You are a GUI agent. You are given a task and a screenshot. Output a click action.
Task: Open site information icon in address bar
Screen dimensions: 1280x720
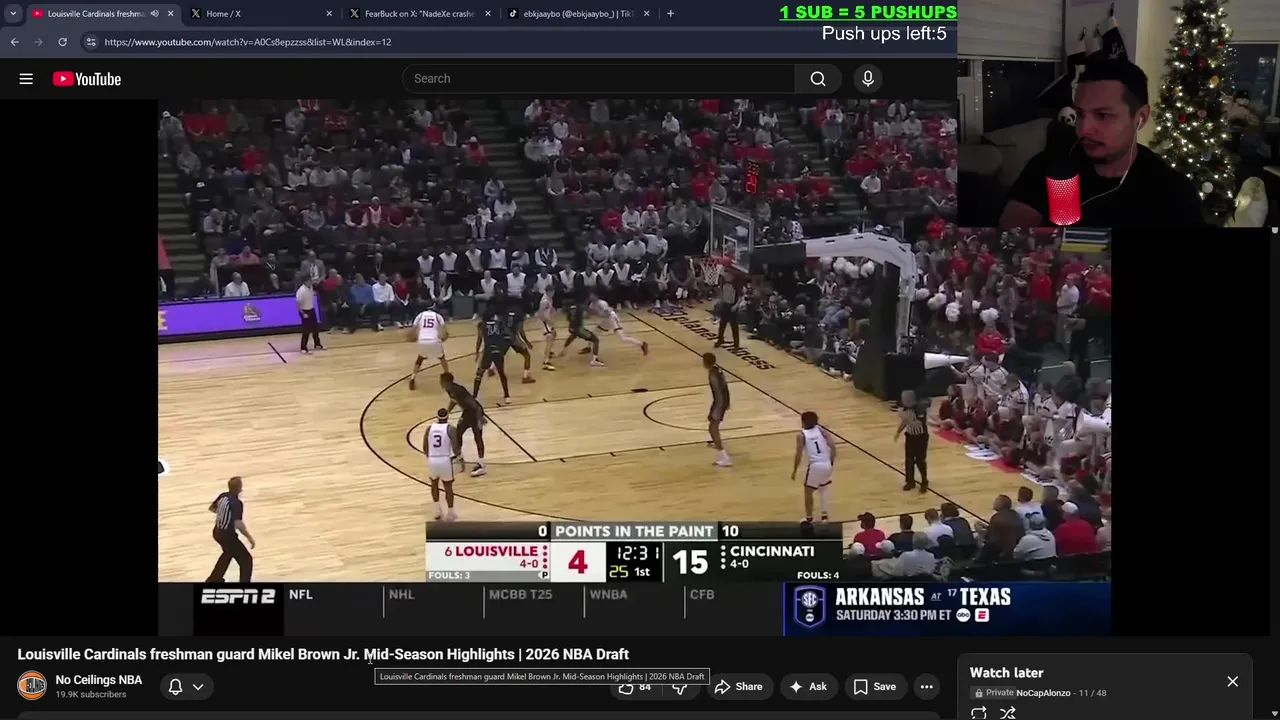click(91, 42)
